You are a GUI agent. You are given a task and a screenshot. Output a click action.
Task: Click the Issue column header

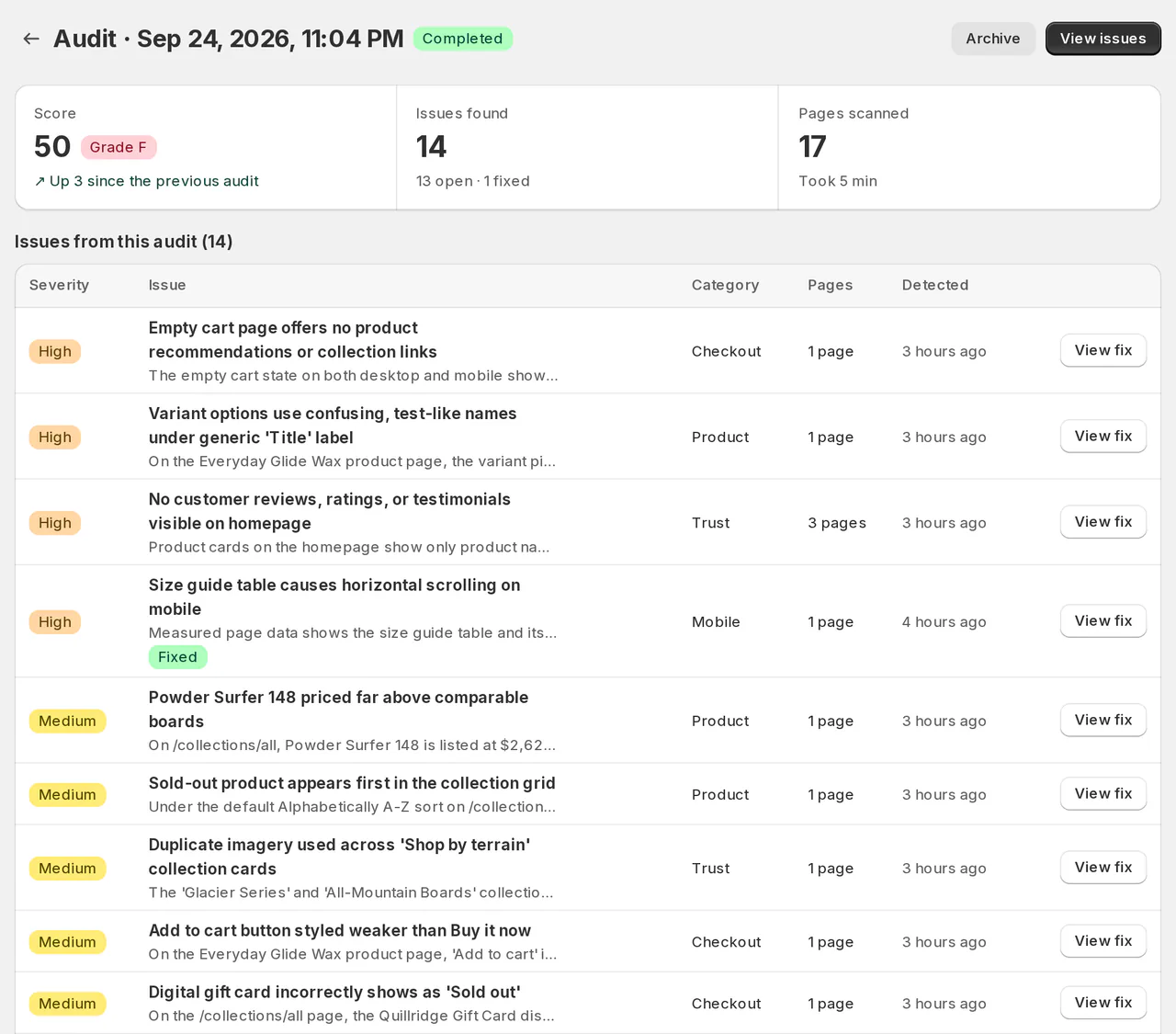[167, 285]
